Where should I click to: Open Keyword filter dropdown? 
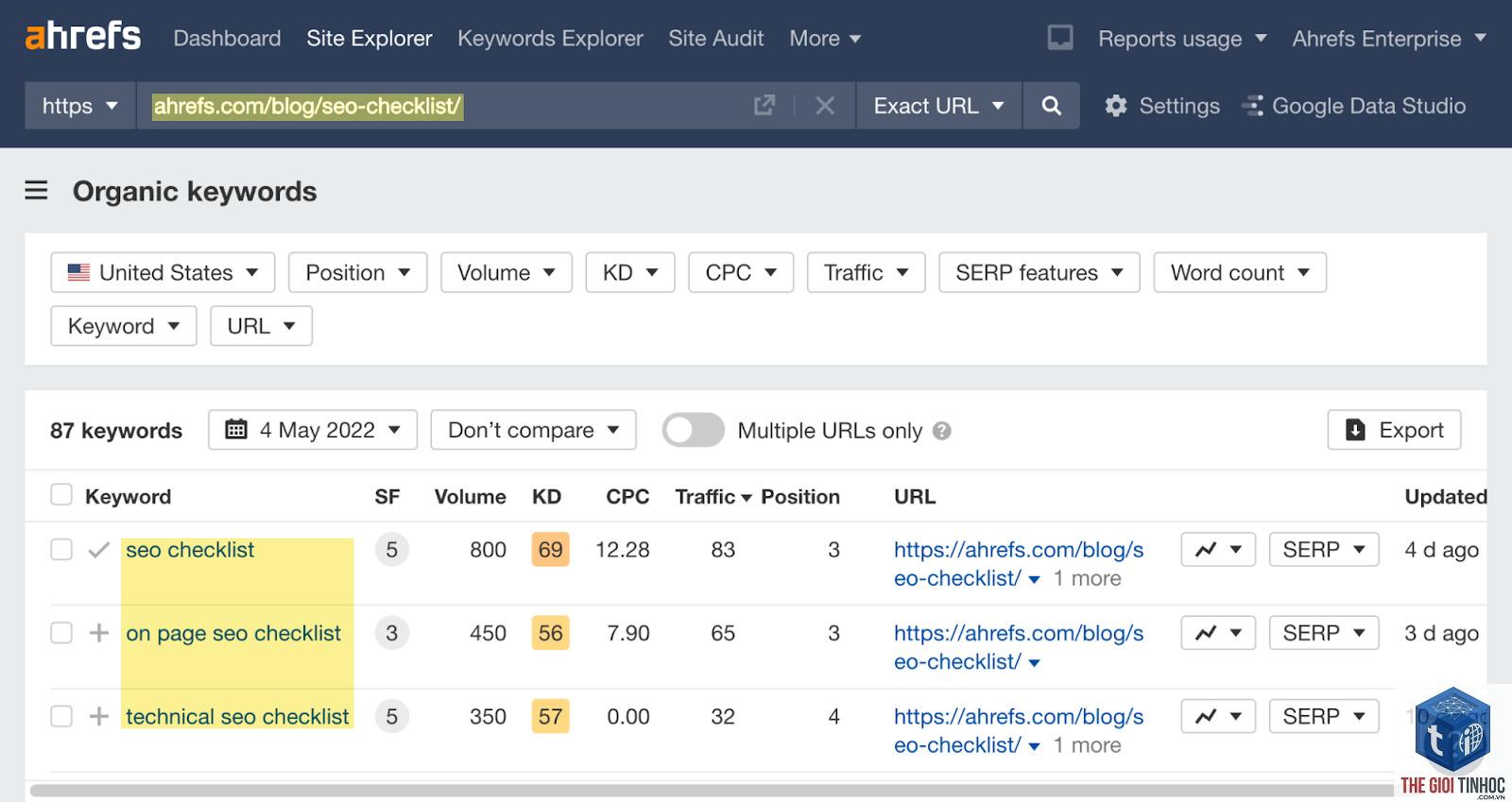coord(124,326)
